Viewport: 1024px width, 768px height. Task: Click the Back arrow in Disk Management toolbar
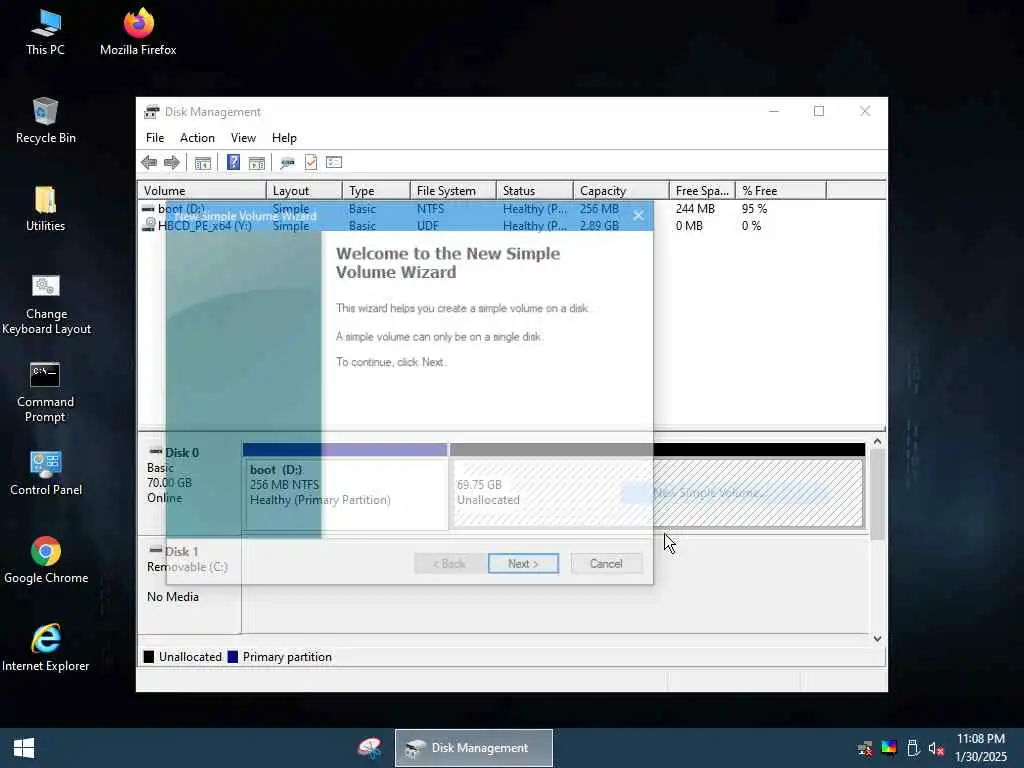coord(149,163)
